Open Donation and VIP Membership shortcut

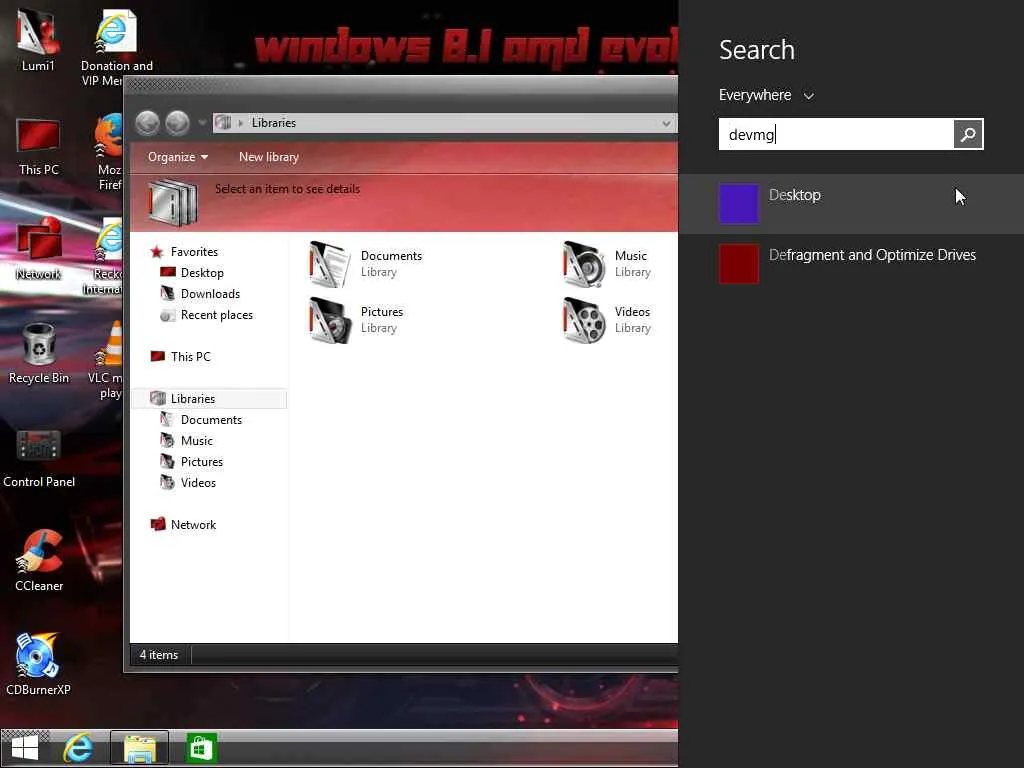(x=116, y=47)
